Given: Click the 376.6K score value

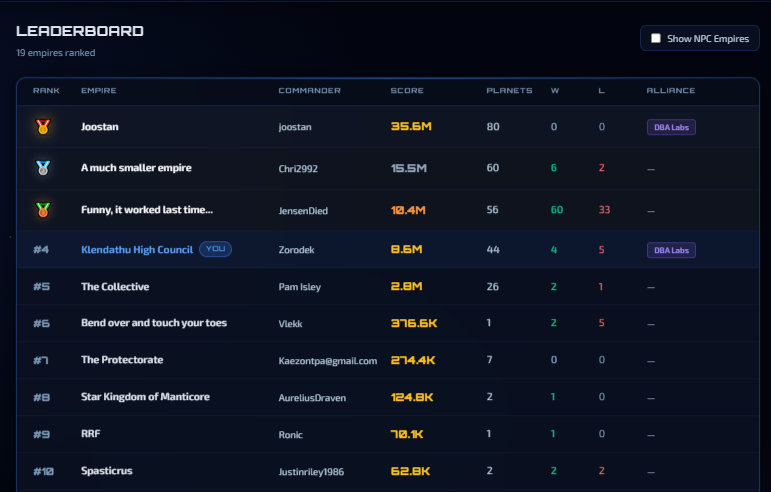Looking at the screenshot, I should point(414,323).
